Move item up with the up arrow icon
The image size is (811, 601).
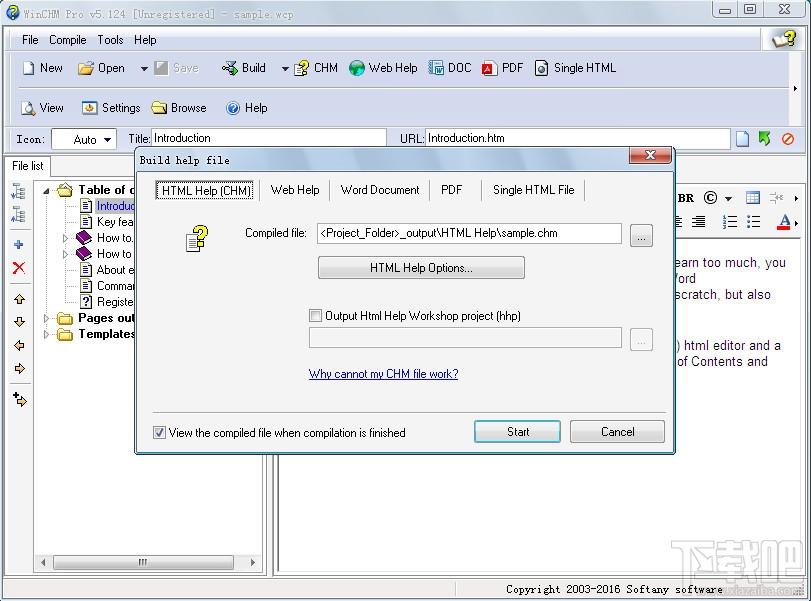click(20, 299)
